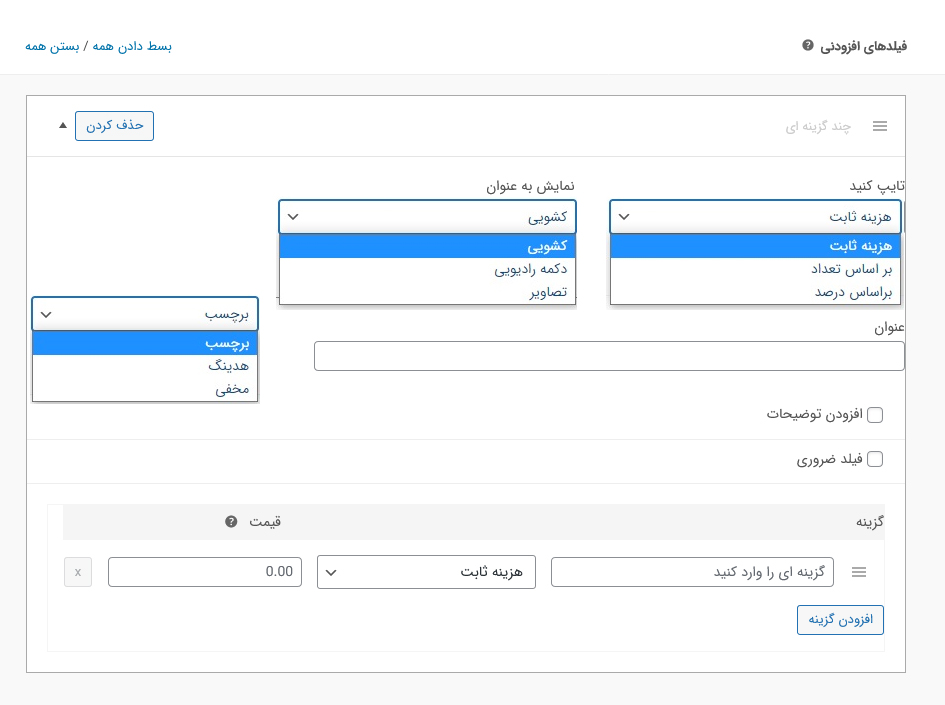
Task: Open the تایپ کنید dropdown
Action: pos(755,216)
